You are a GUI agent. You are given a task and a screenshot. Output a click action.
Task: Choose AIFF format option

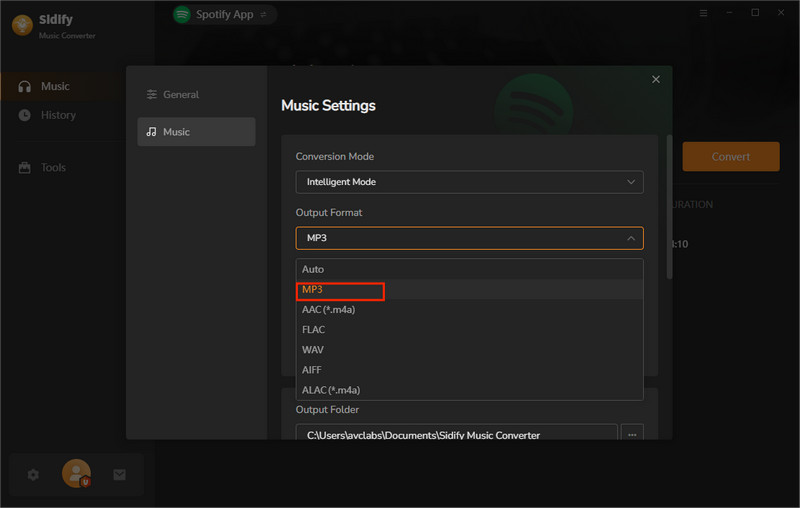pos(469,370)
